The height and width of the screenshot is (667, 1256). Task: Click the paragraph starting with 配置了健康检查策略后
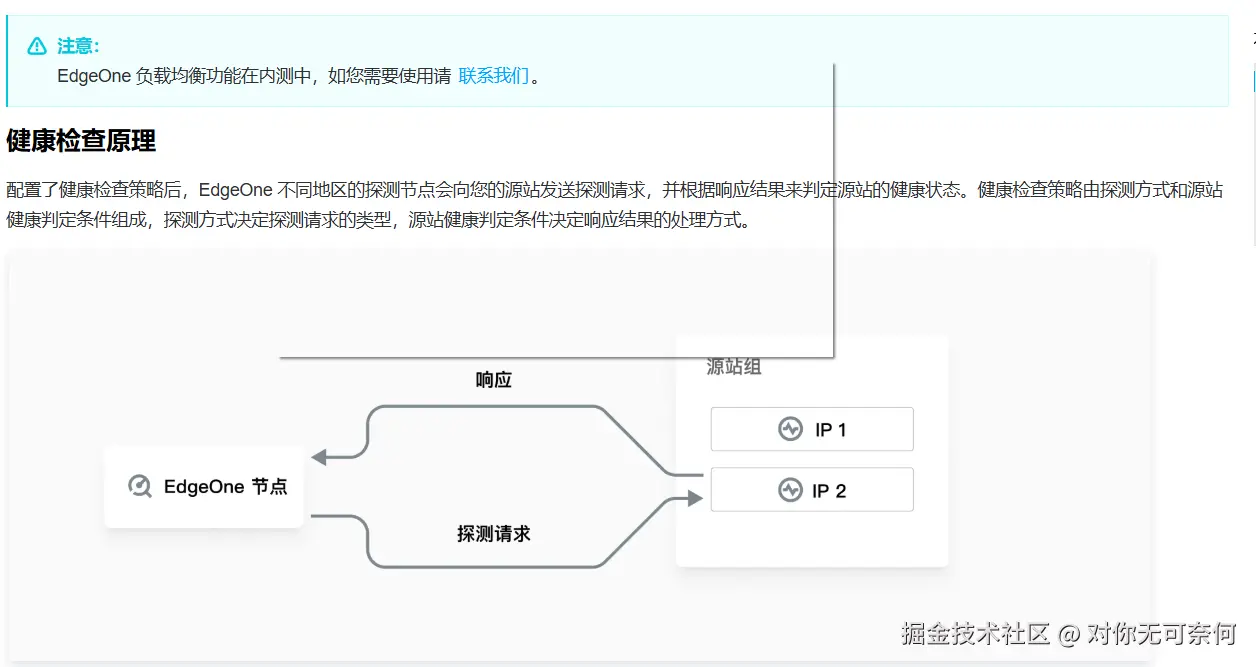[615, 205]
